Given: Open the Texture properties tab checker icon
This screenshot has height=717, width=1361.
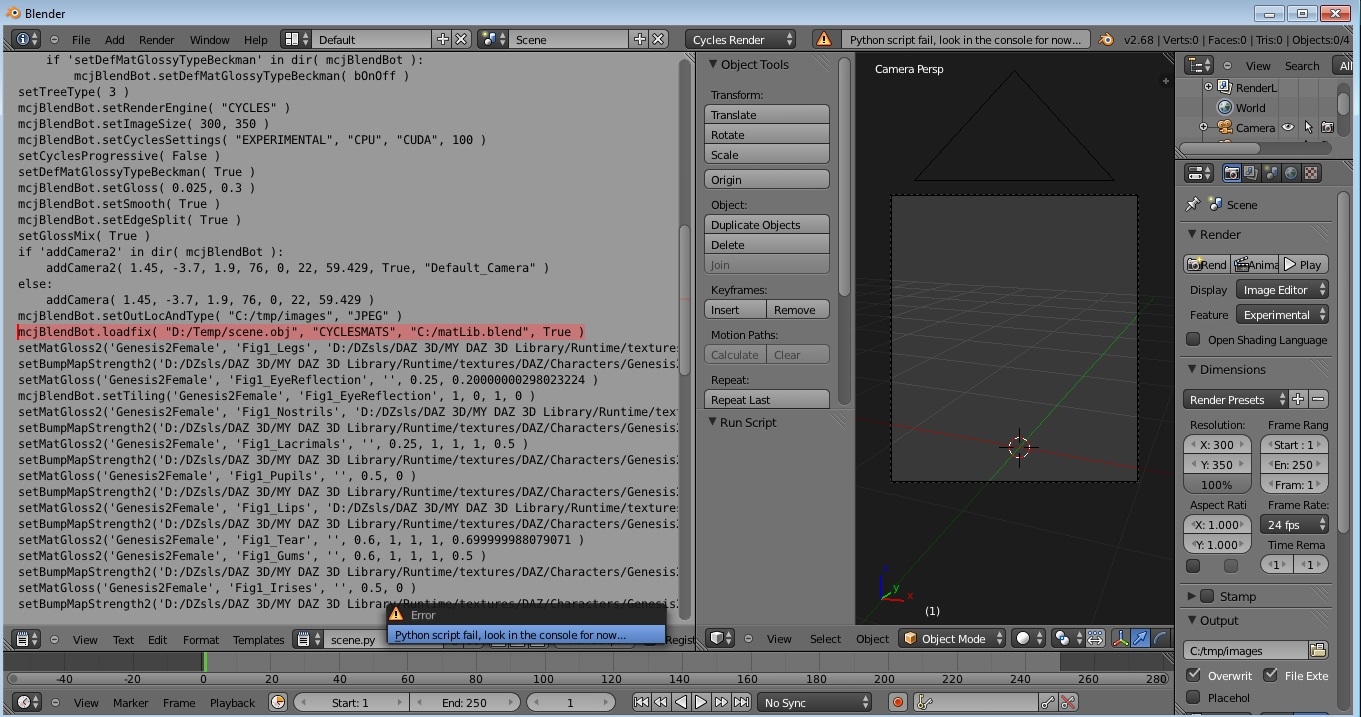Looking at the screenshot, I should [x=1311, y=173].
